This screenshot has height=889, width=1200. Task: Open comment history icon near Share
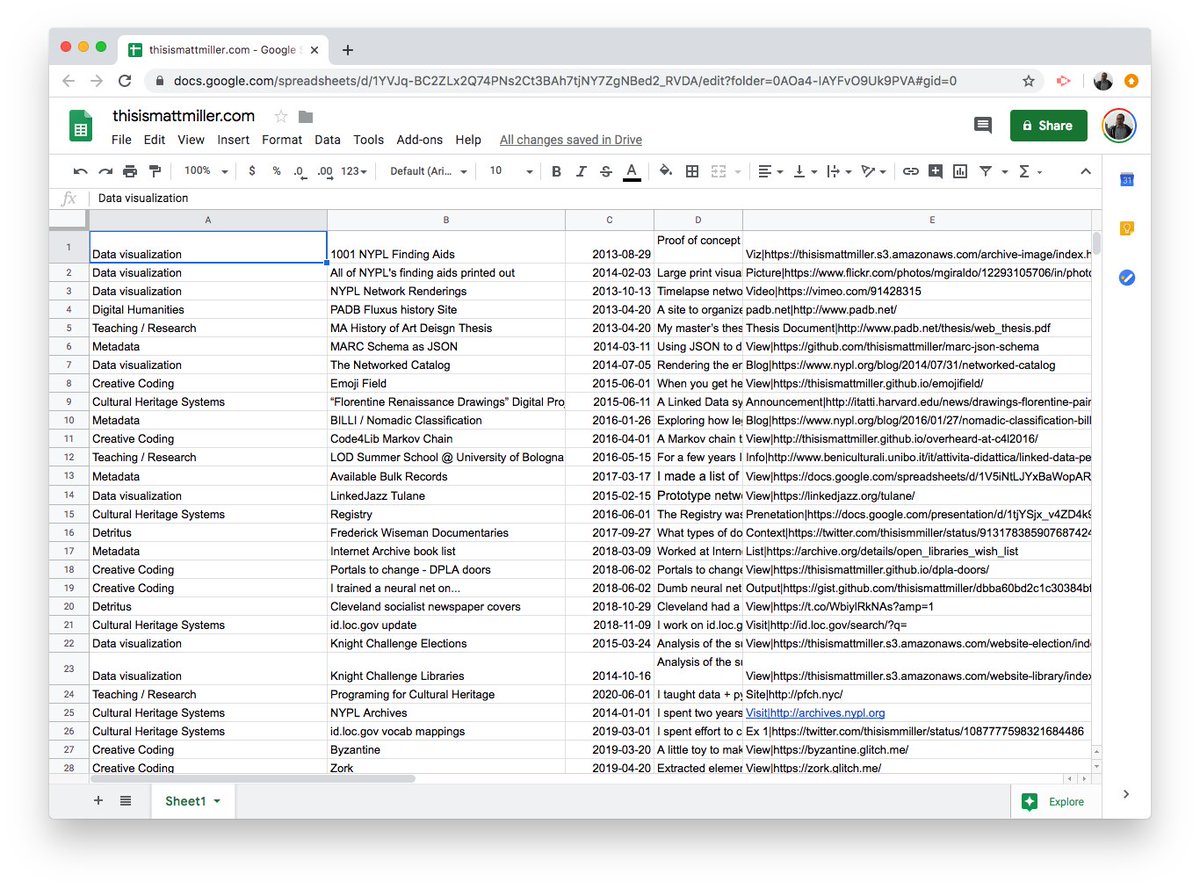coord(983,125)
